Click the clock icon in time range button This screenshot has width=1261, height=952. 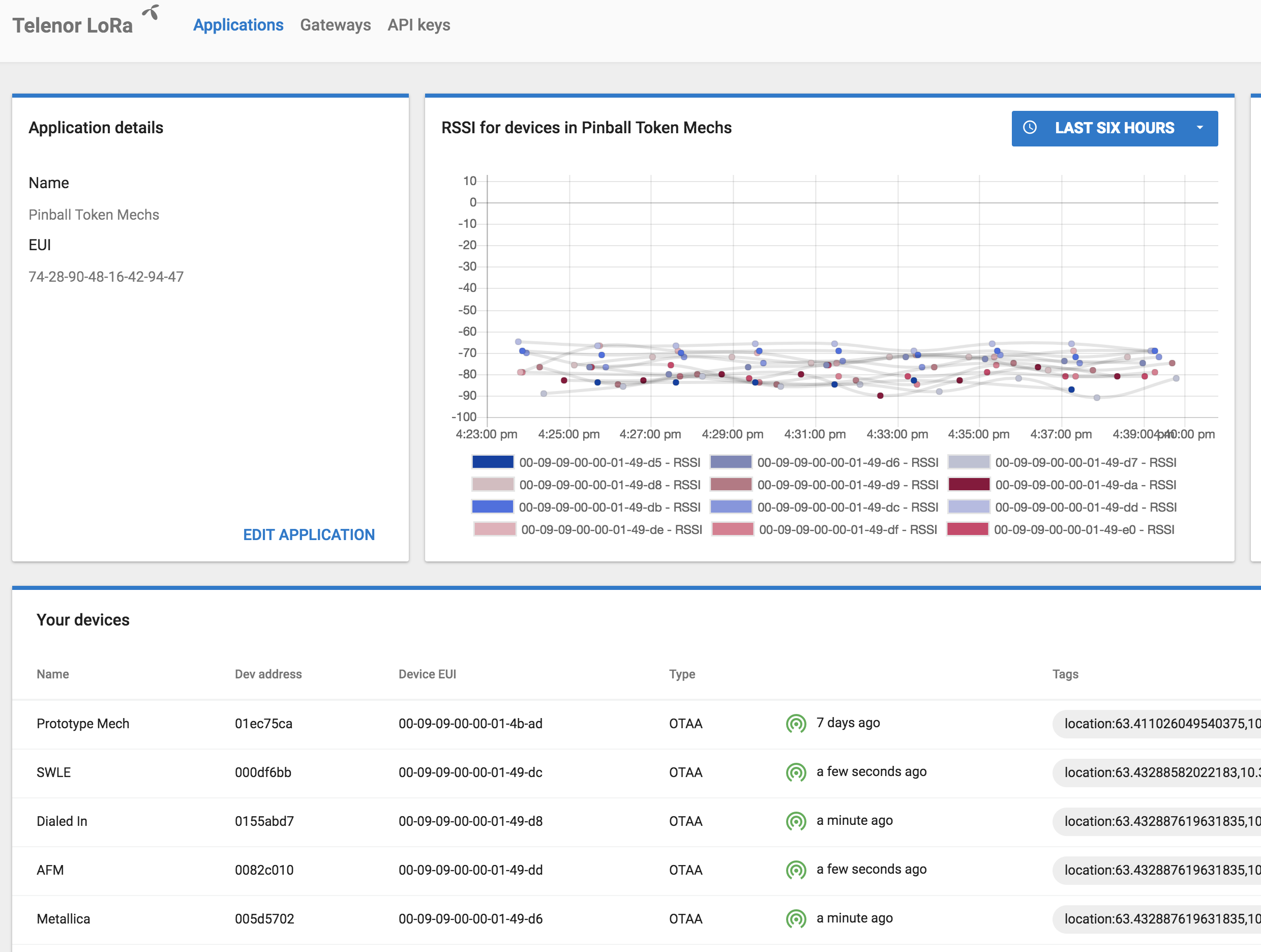[1030, 128]
